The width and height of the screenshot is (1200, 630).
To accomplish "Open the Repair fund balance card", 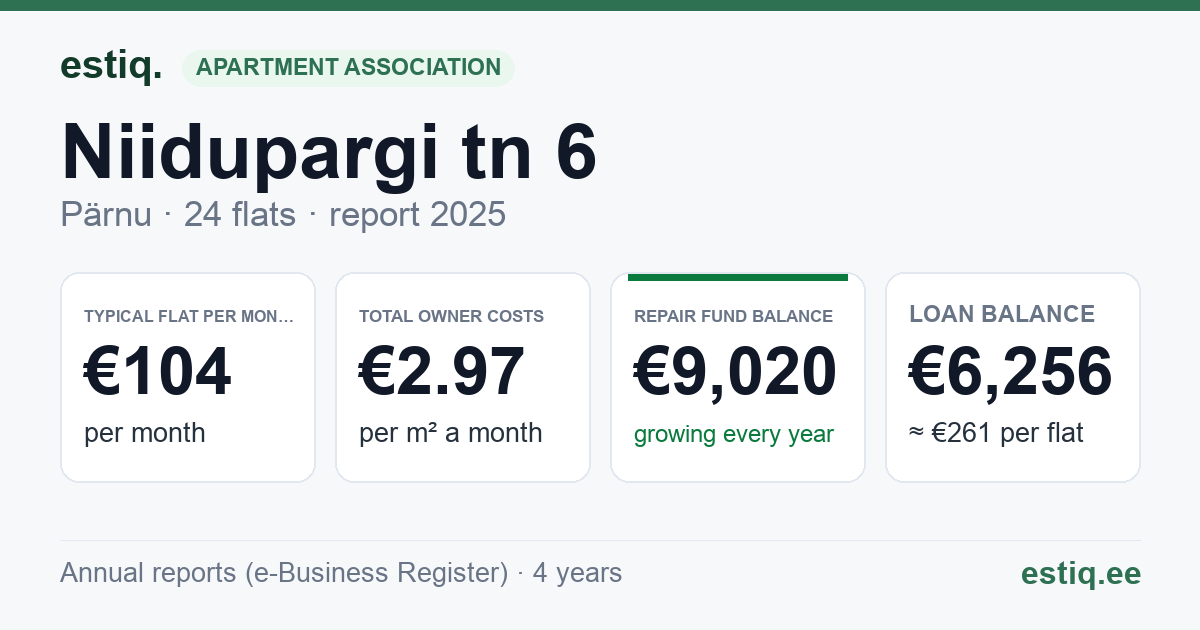I will tap(738, 377).
